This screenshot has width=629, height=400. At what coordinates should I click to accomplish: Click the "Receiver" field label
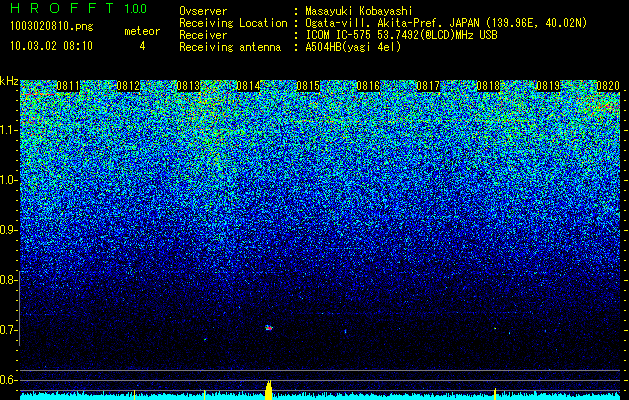[x=203, y=35]
